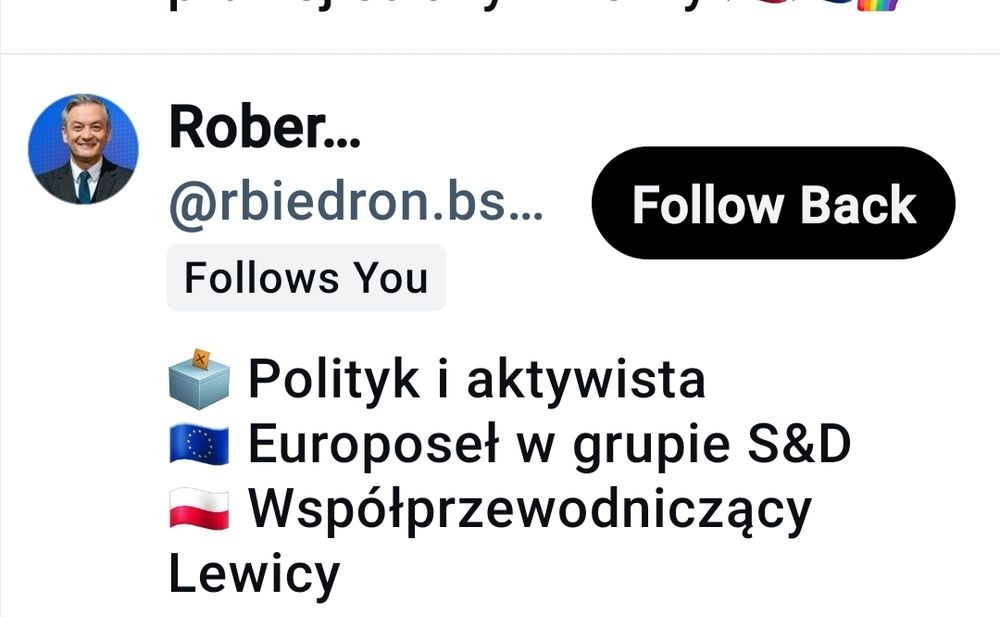Screen dimensions: 1000x617
Task: Click the ballot box emoji icon
Action: coord(200,379)
